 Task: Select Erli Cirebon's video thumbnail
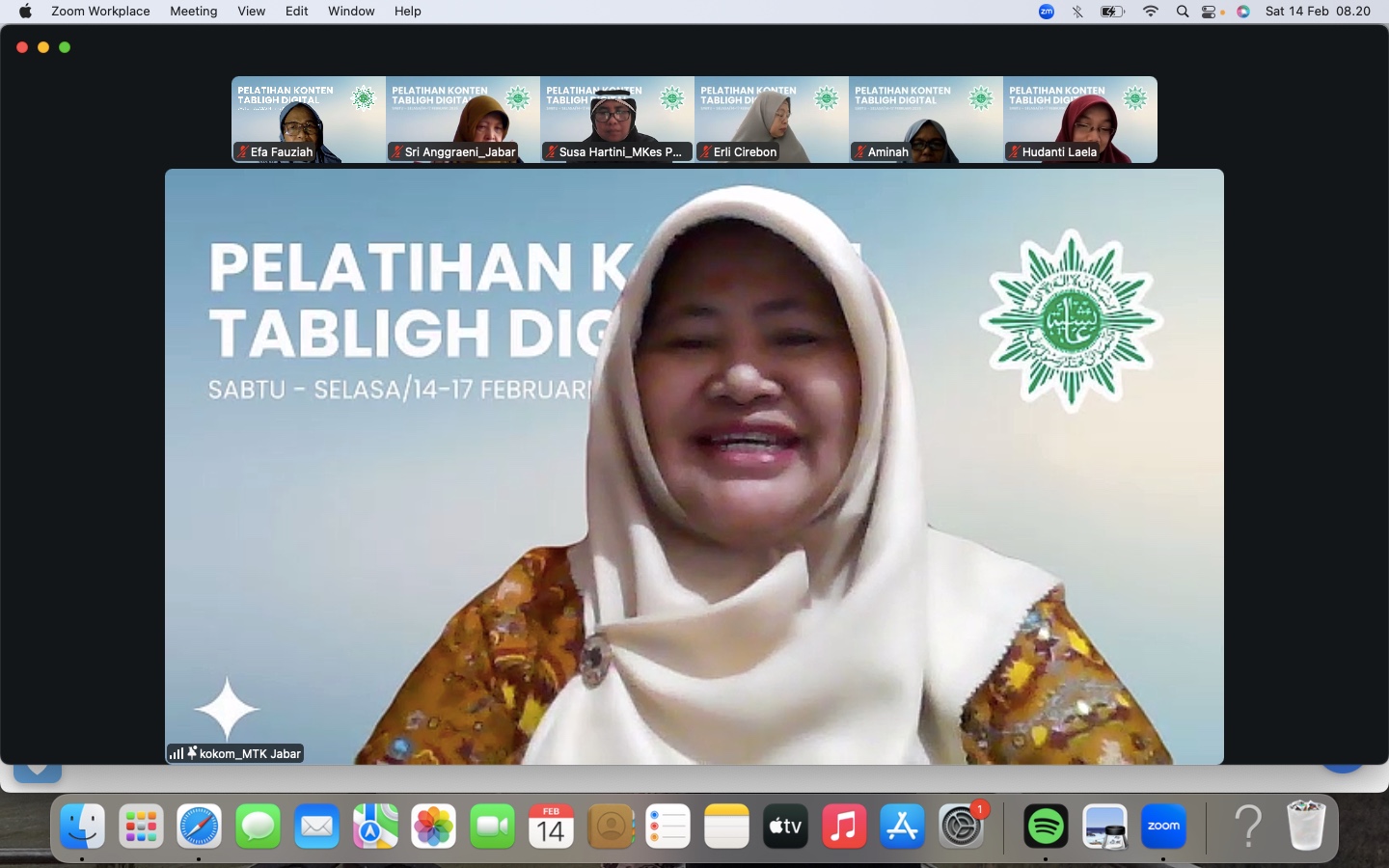coord(772,120)
